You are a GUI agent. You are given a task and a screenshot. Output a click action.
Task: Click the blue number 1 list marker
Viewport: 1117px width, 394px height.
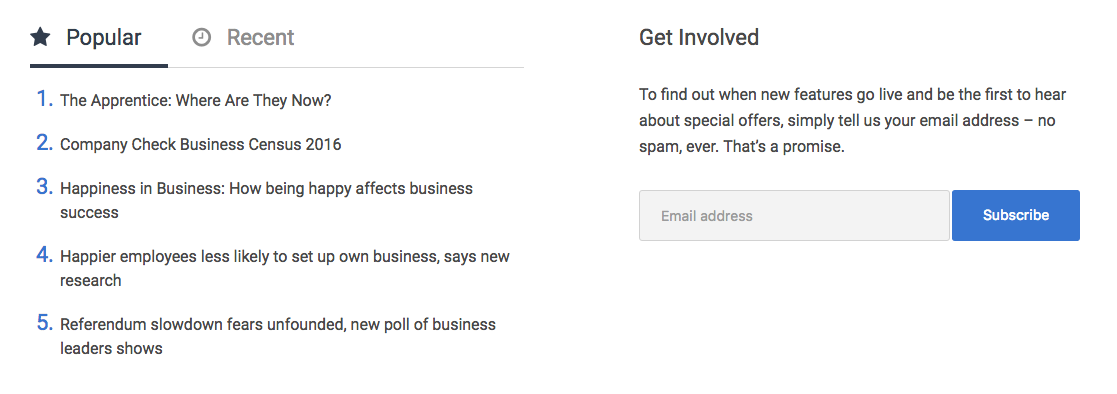[x=45, y=99]
